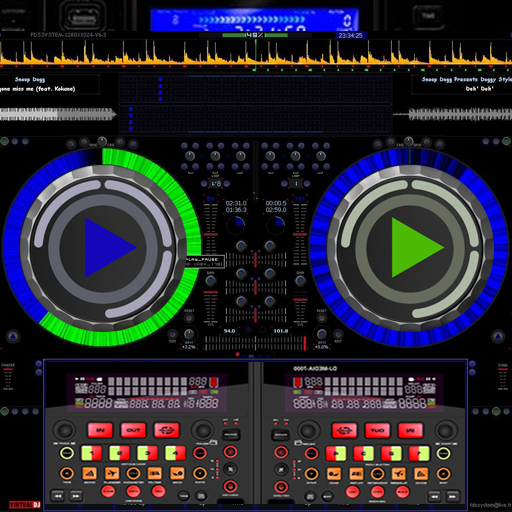Click the yellow-ringed button on the left controller

[x=67, y=453]
